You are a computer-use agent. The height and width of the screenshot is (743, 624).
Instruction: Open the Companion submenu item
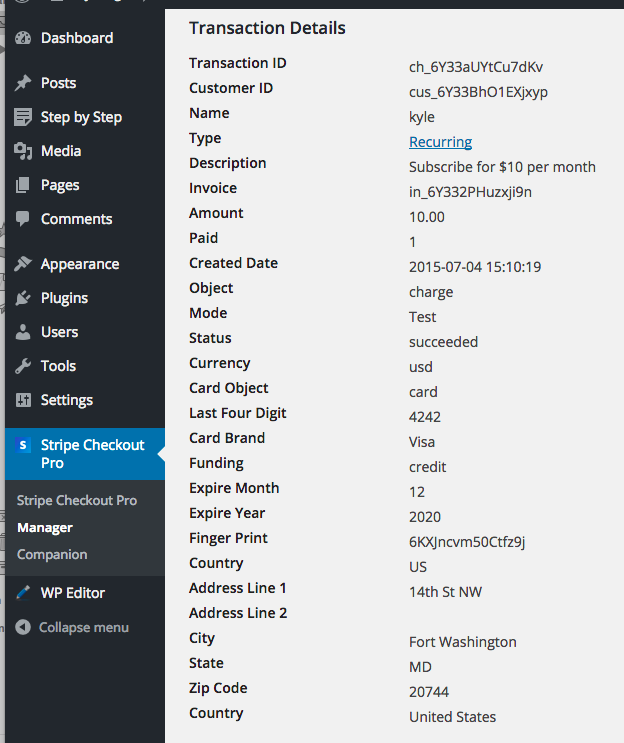(x=52, y=554)
